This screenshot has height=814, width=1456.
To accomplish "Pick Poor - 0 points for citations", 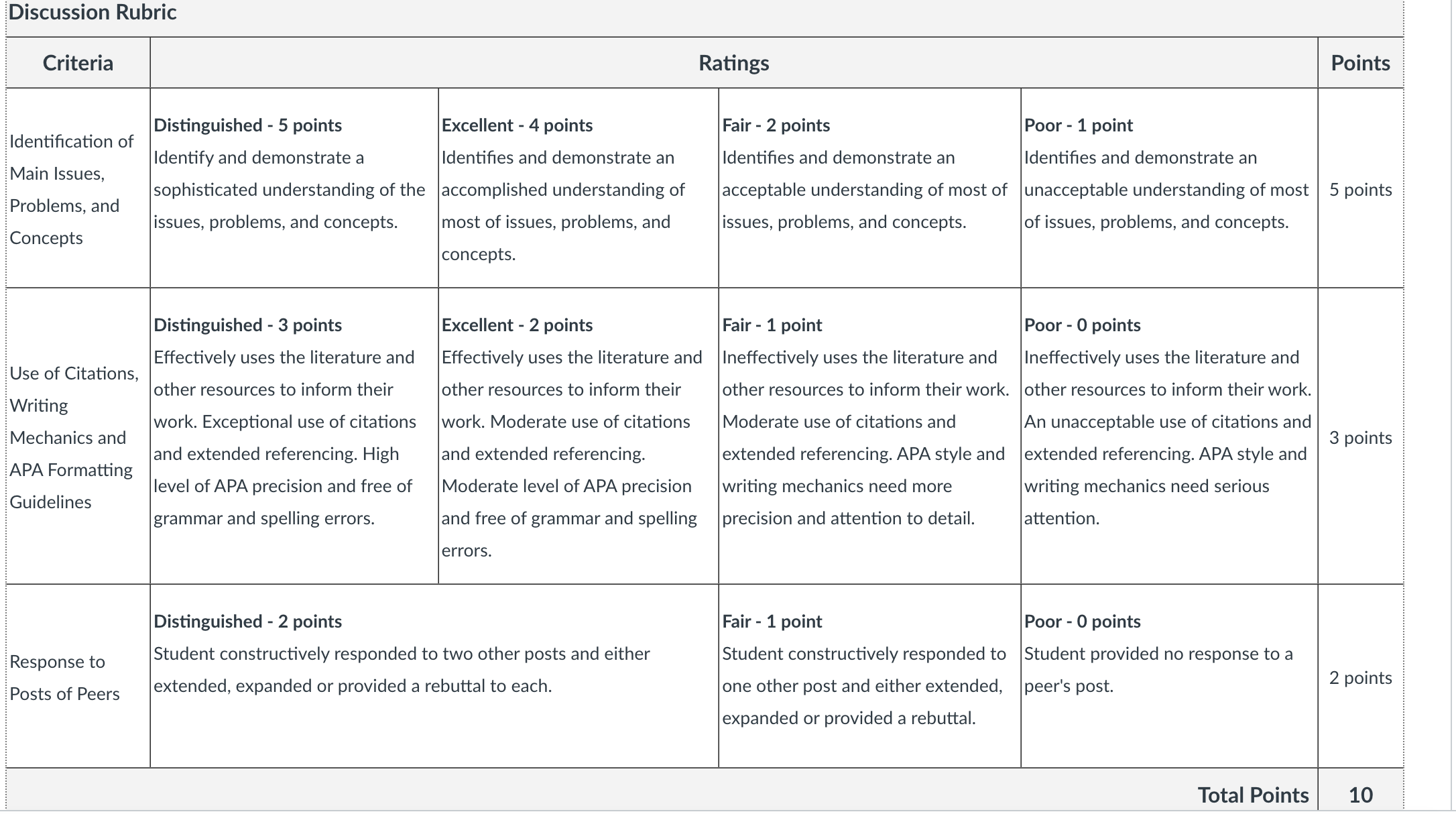I will tap(1169, 436).
